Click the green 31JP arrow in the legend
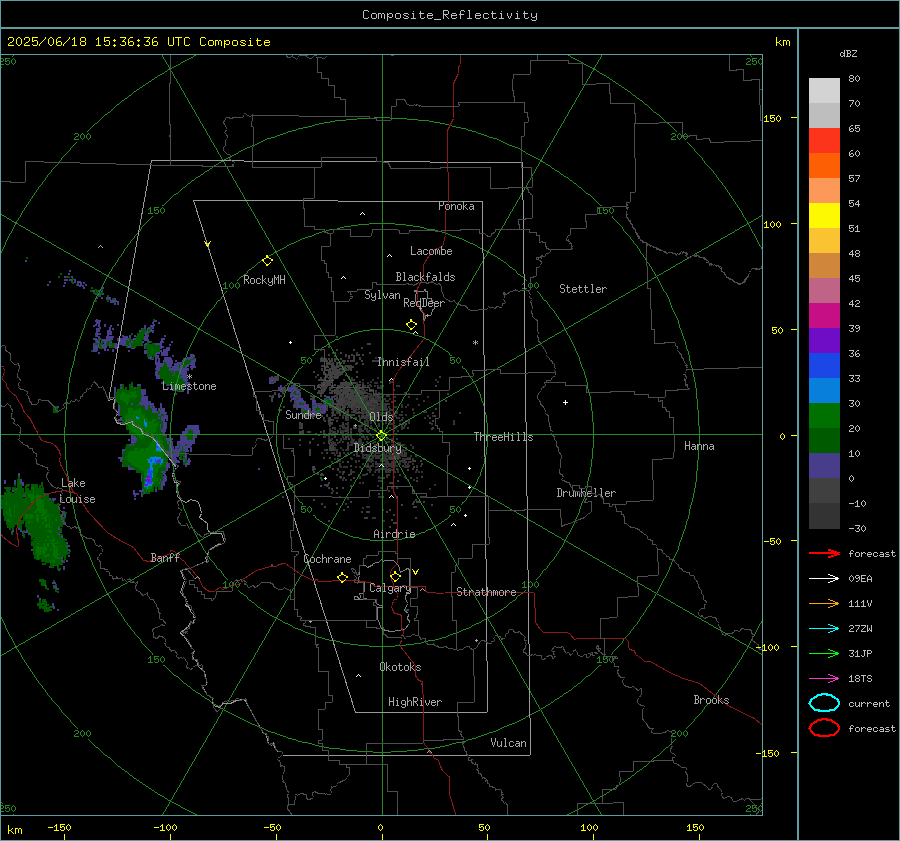Viewport: 900px width, 841px height. coord(824,653)
